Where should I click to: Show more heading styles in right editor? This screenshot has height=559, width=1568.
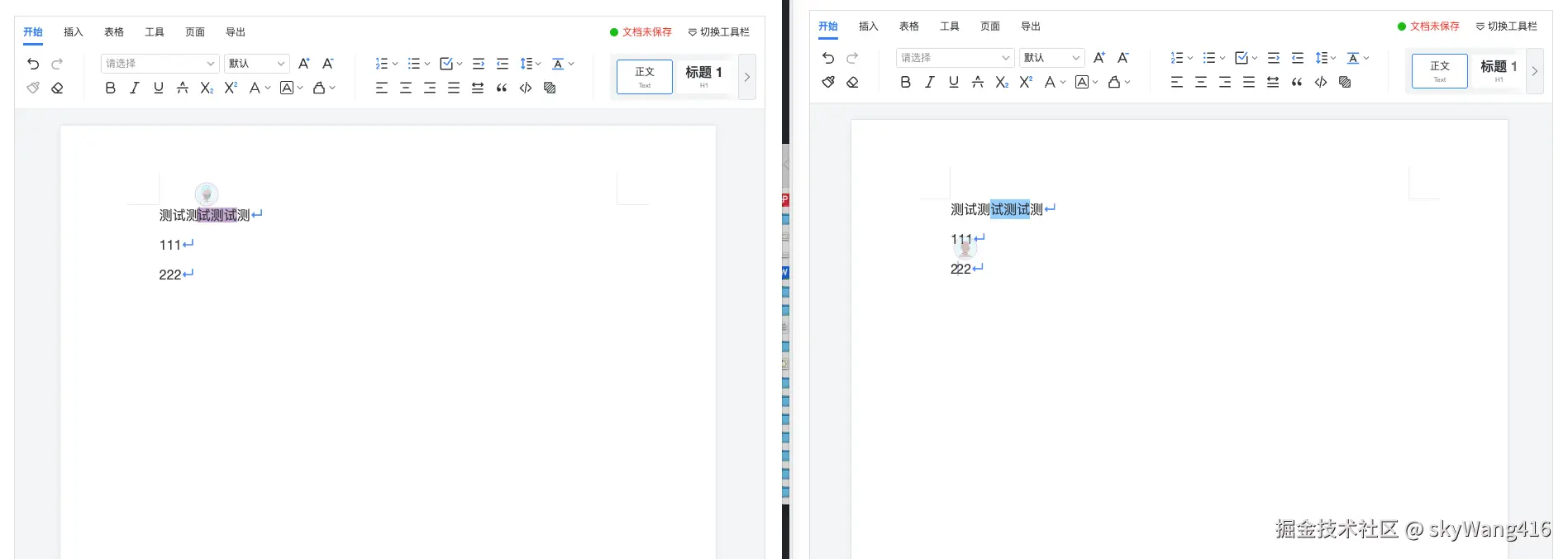tap(1535, 71)
